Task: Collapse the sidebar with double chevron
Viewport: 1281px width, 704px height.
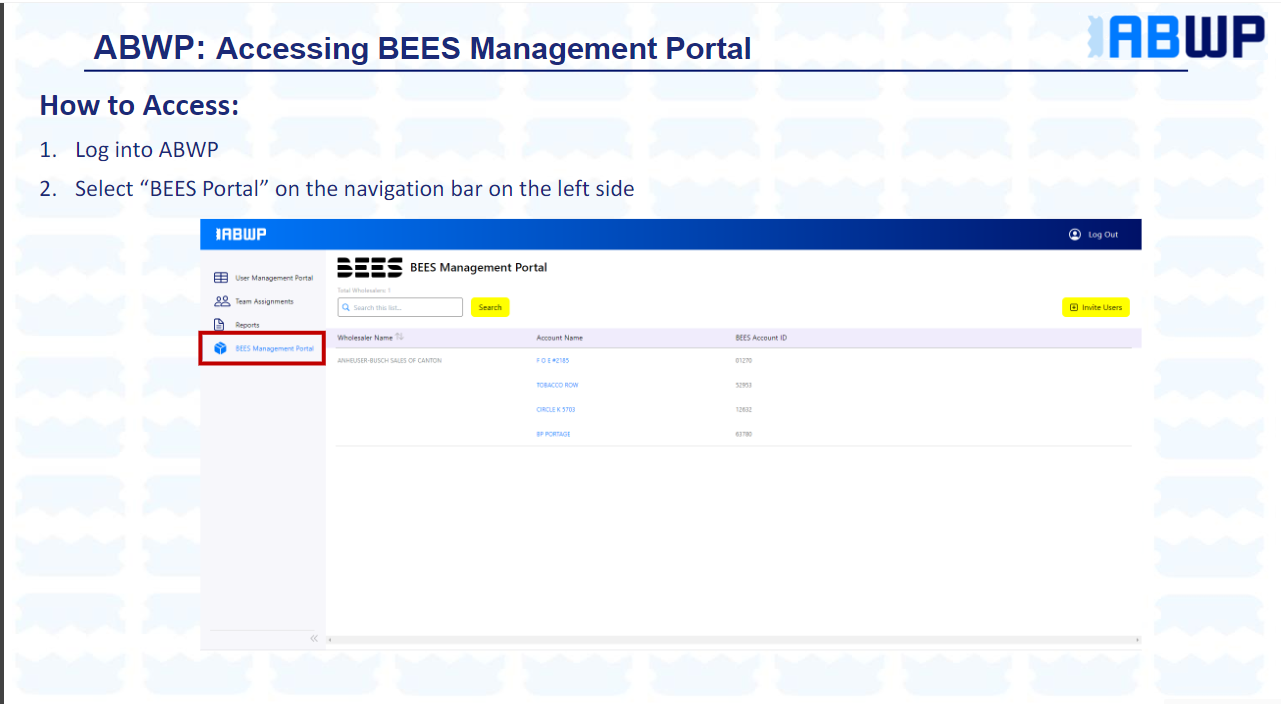Action: coord(313,638)
